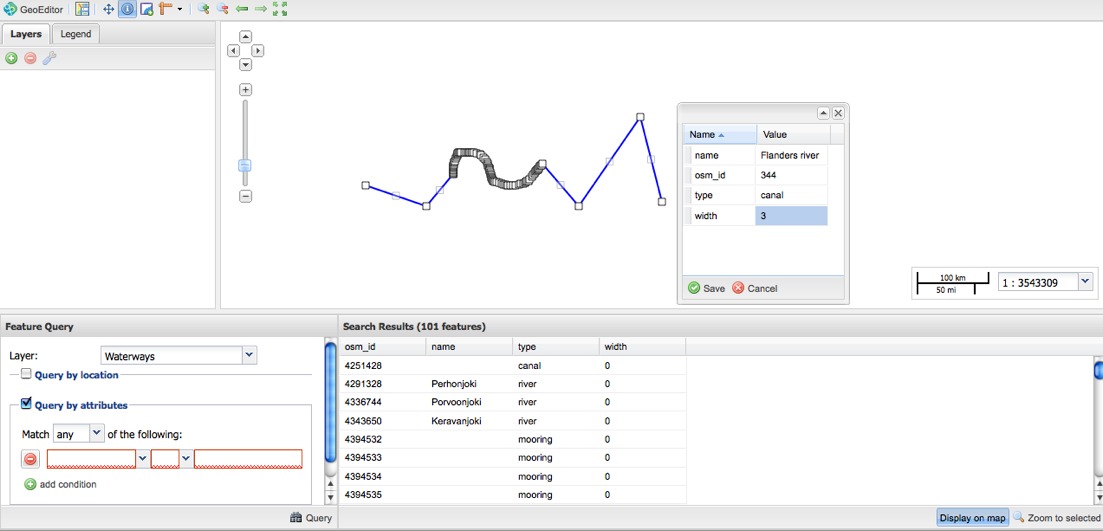This screenshot has height=531, width=1103.
Task: Click the zoom out magnifier icon
Action: point(222,9)
